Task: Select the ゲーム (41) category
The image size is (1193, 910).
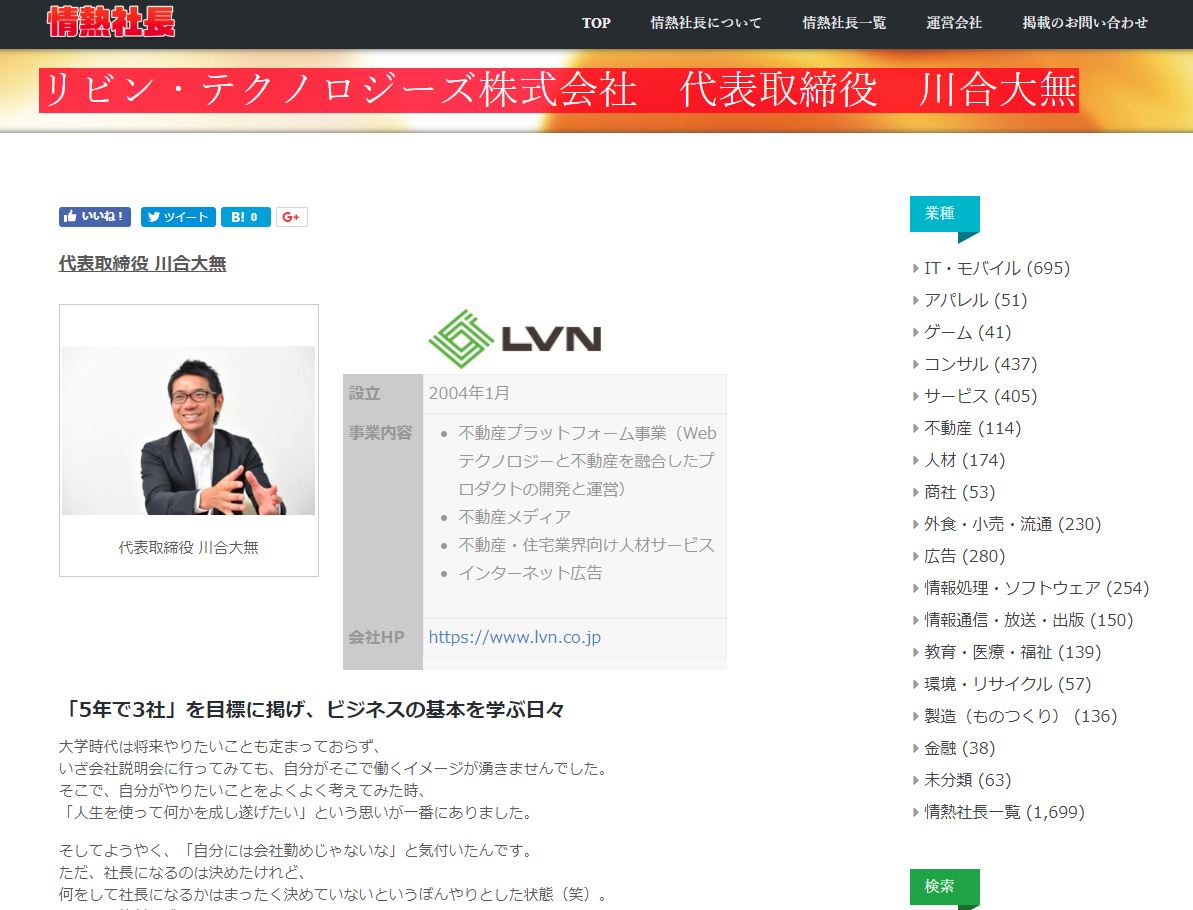Action: tap(968, 332)
